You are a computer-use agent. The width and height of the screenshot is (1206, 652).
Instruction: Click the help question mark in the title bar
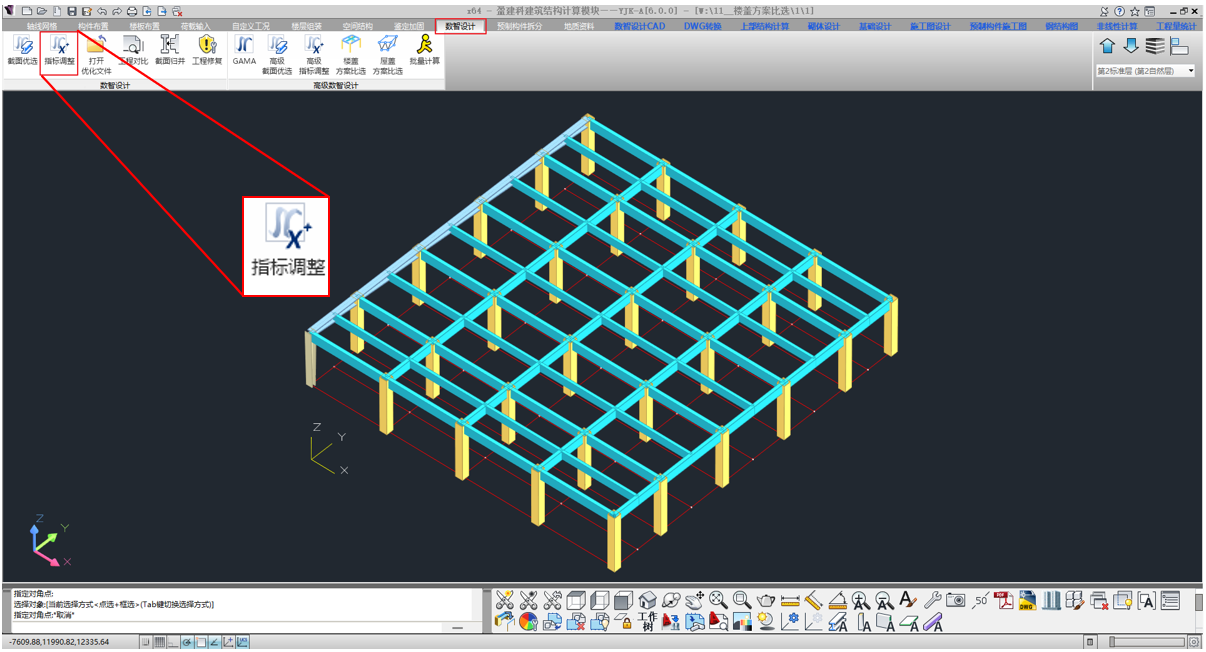click(x=1120, y=11)
